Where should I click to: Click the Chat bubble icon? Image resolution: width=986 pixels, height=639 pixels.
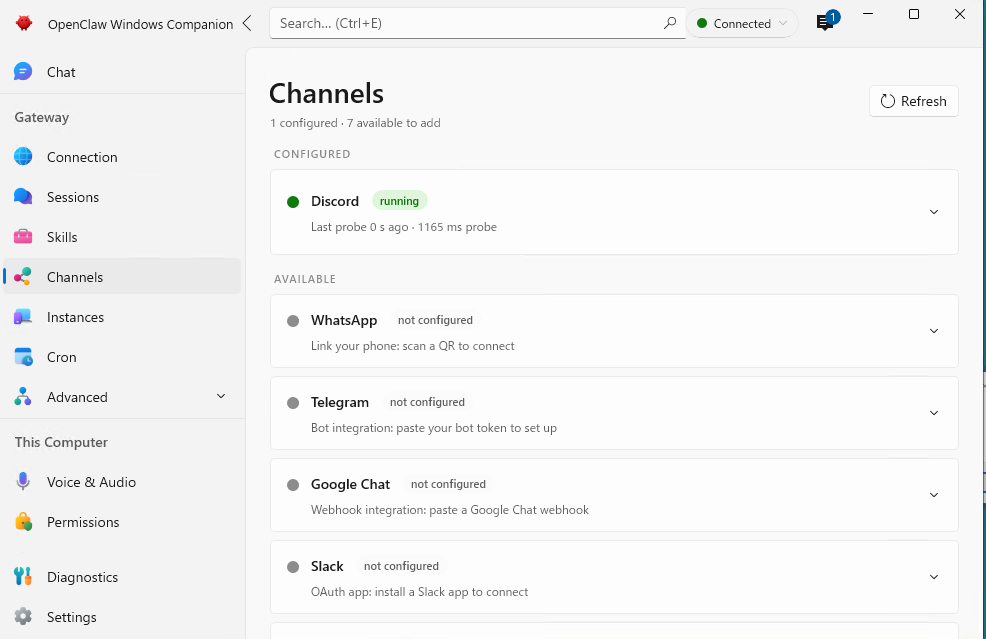(x=23, y=72)
